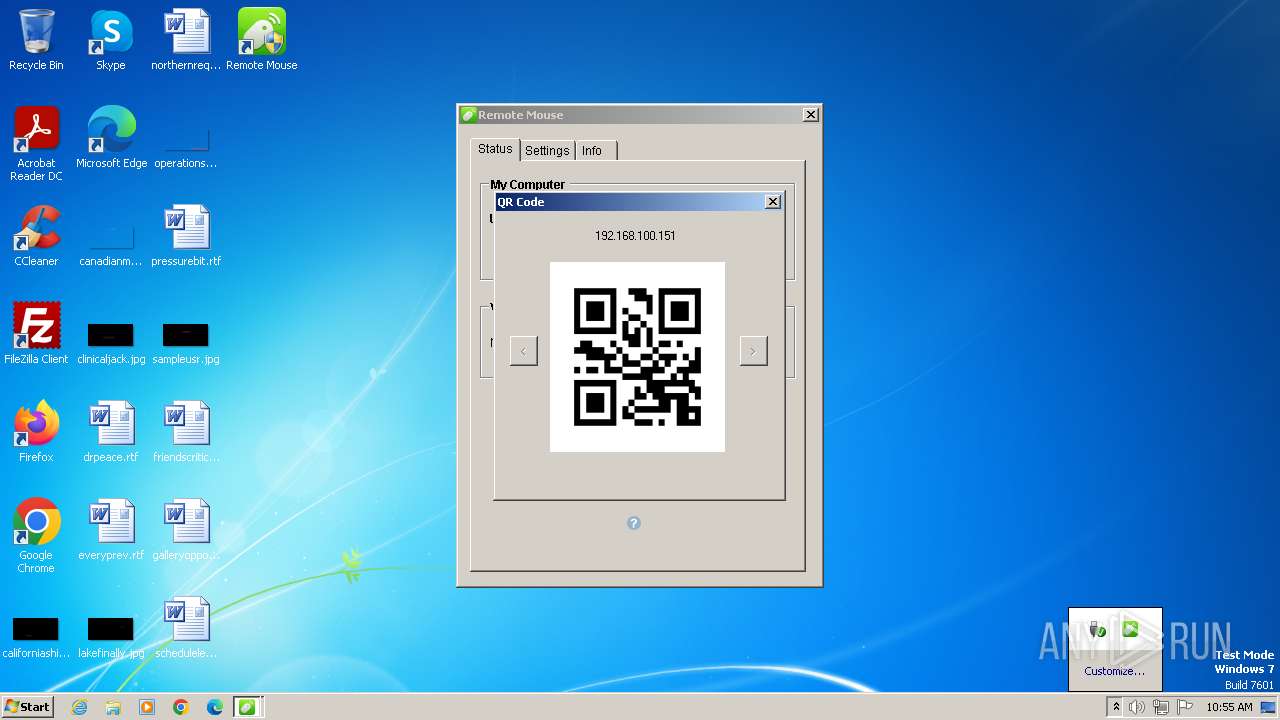Screen dimensions: 1280x720
Task: Click the Remote Mouse green tray icon
Action: (1131, 629)
